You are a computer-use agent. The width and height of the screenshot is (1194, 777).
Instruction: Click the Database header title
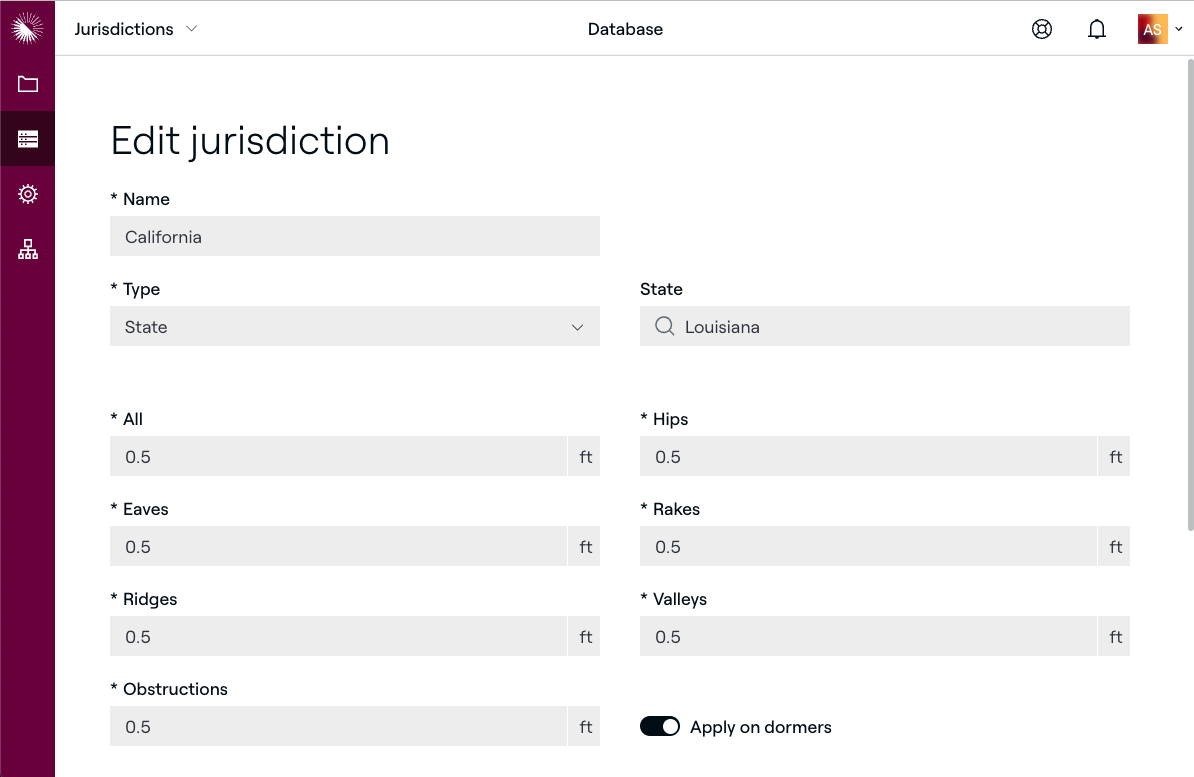625,29
